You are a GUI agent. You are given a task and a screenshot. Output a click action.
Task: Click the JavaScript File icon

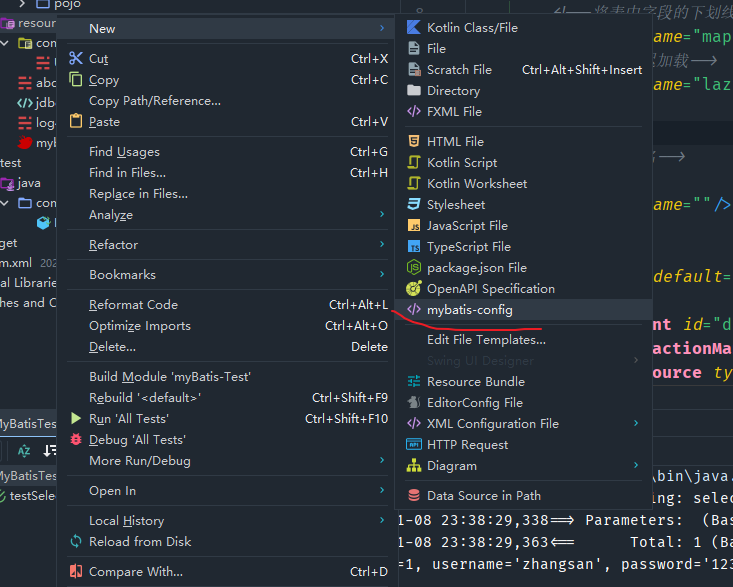click(x=414, y=225)
